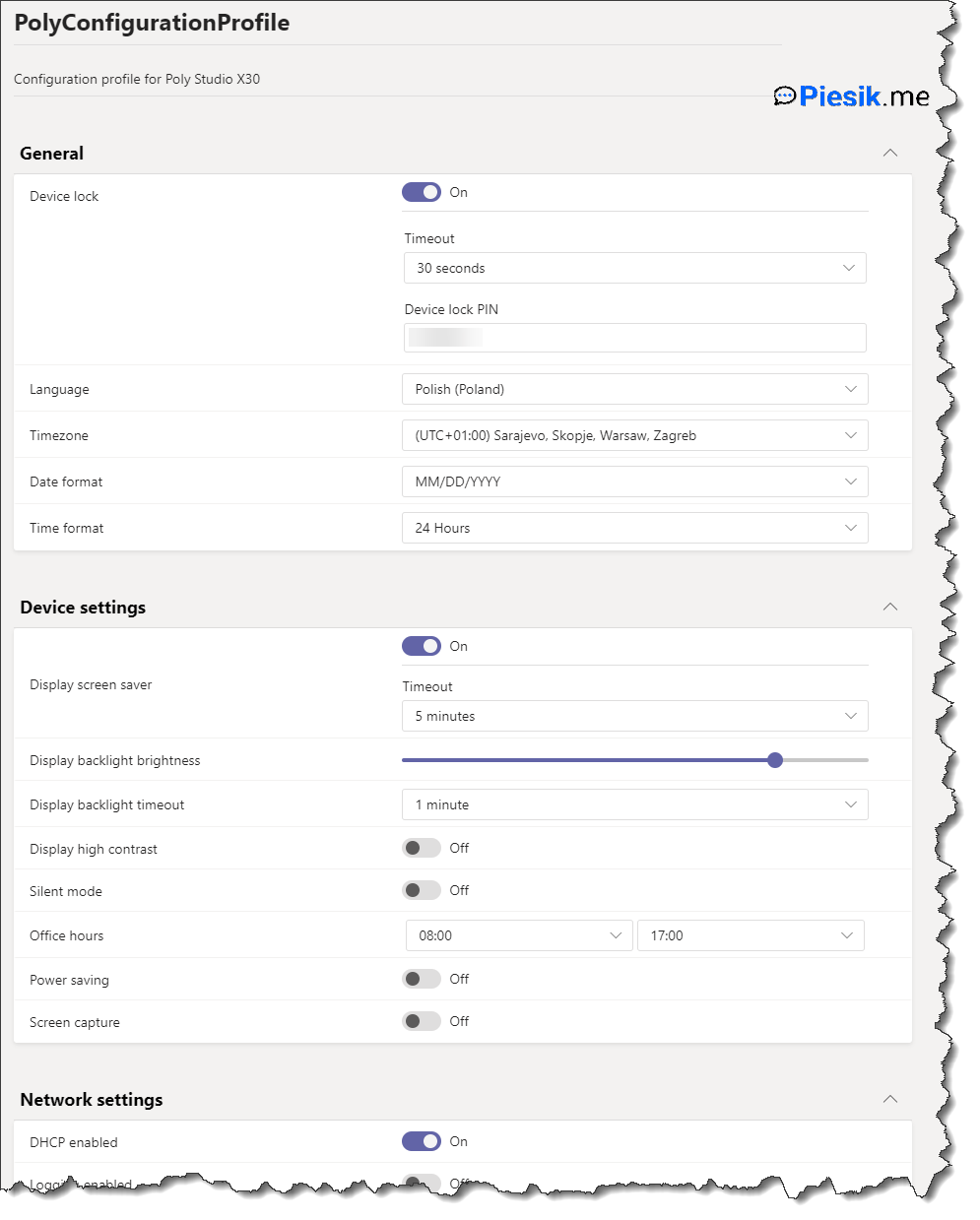Click the Display backlight brightness slider handle
Viewport: 980px width, 1220px height.
(x=775, y=760)
